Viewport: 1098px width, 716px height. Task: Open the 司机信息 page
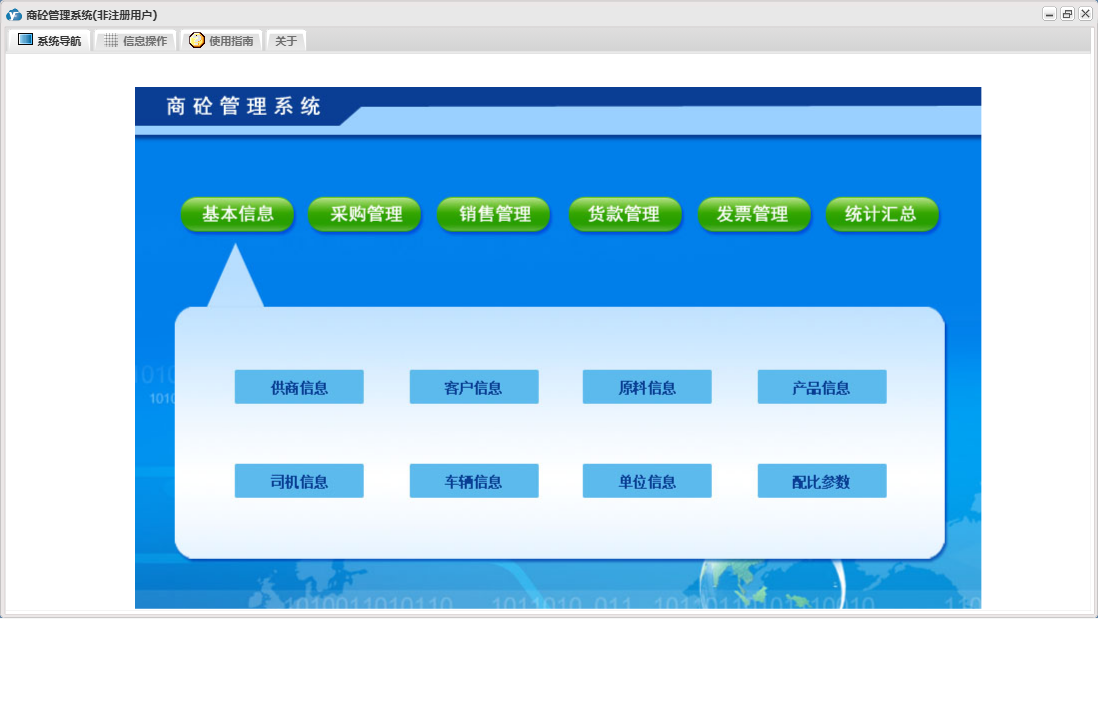tap(299, 481)
